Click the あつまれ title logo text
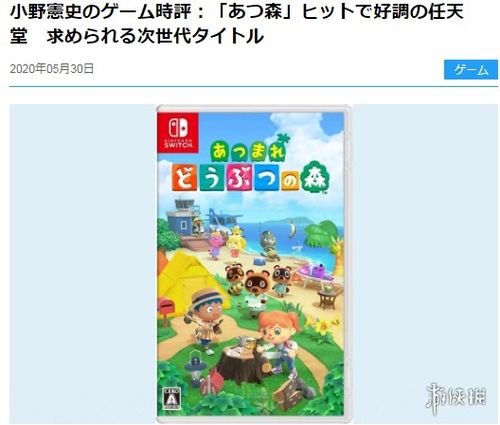This screenshot has height=425, width=500. (x=248, y=151)
